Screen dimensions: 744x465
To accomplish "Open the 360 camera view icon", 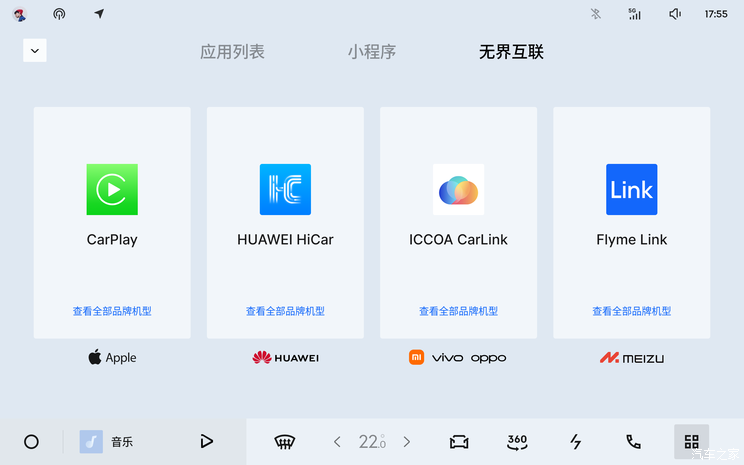I will click(517, 442).
